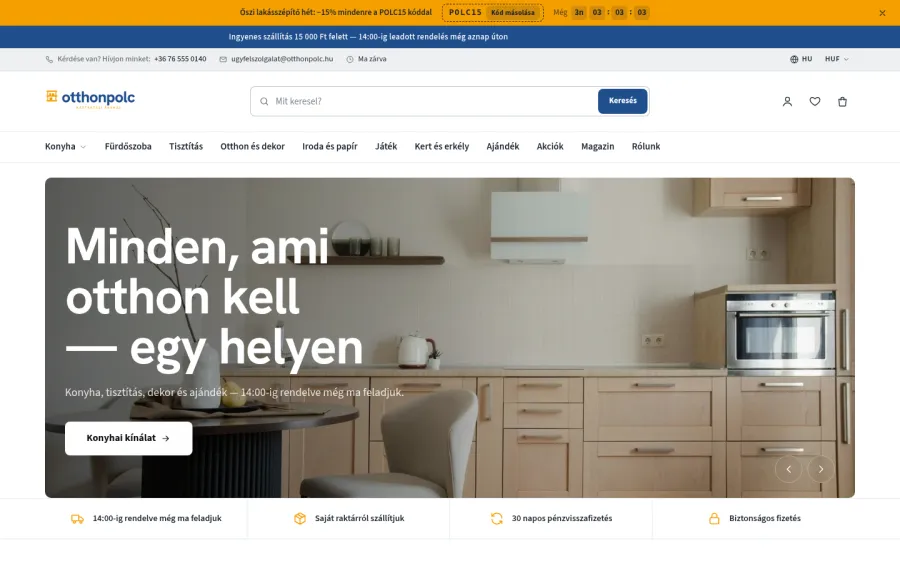Viewport: 900px width, 563px height.
Task: Open the user account icon
Action: pyautogui.click(x=788, y=102)
